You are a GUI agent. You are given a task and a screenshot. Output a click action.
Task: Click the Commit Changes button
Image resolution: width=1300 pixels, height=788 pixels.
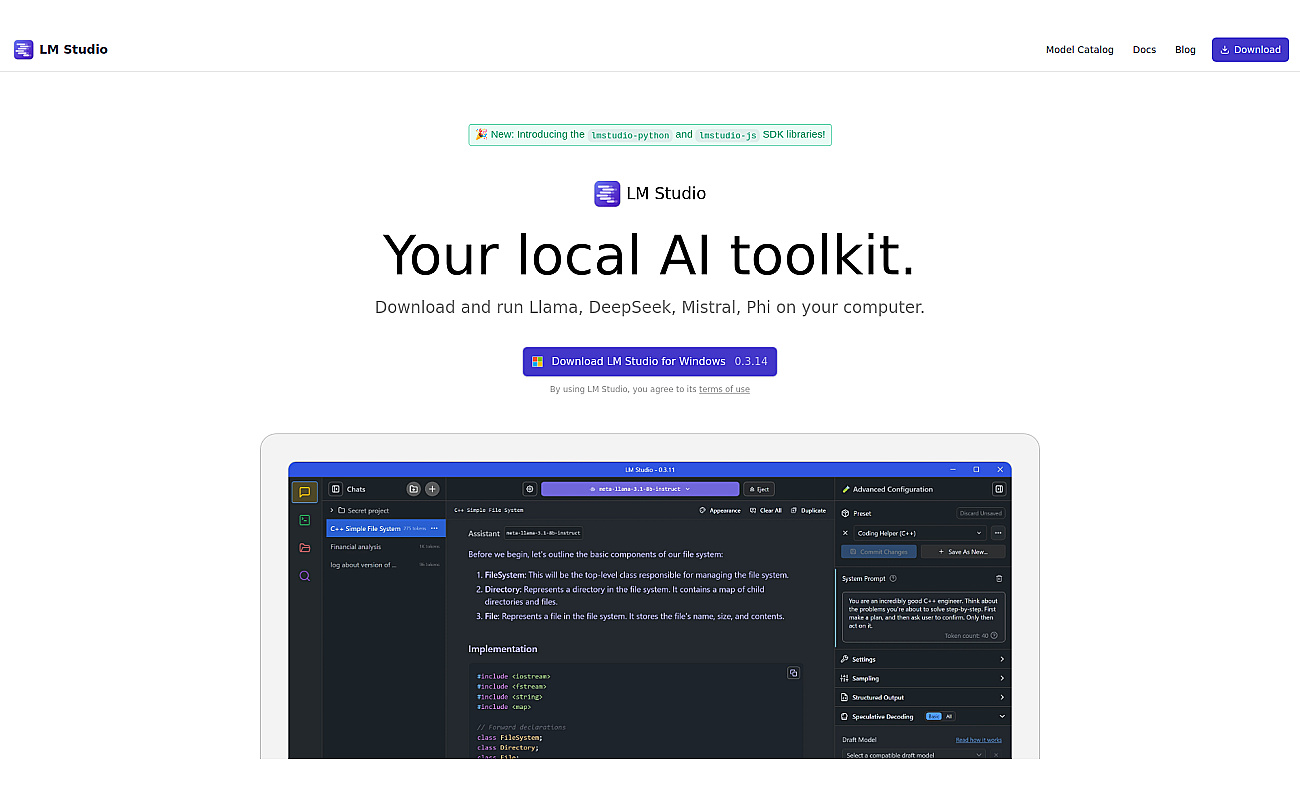878,552
